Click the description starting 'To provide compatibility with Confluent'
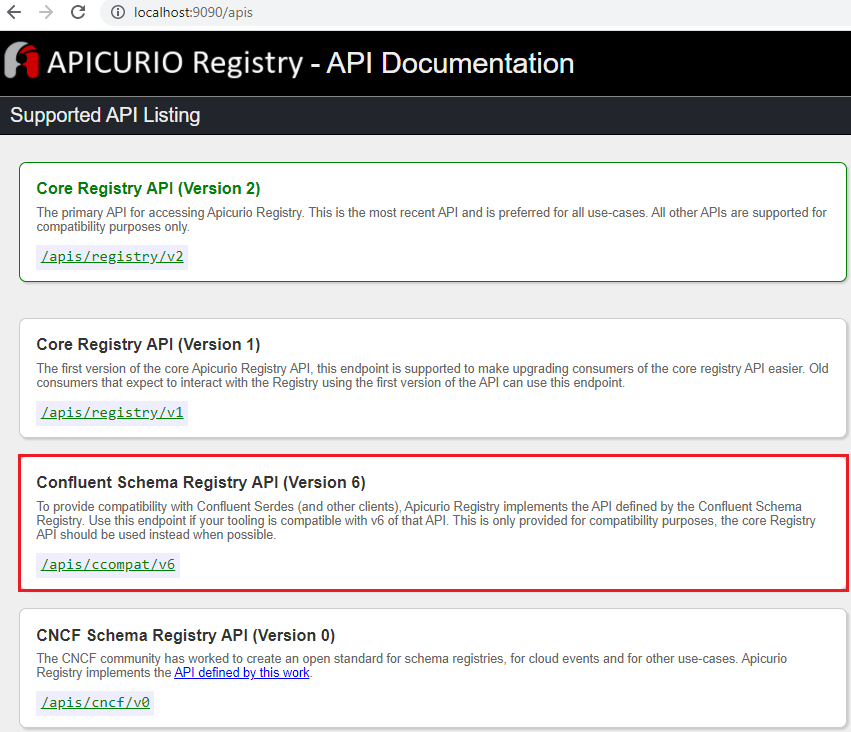Screen dimensions: 851x732 click(x=426, y=520)
